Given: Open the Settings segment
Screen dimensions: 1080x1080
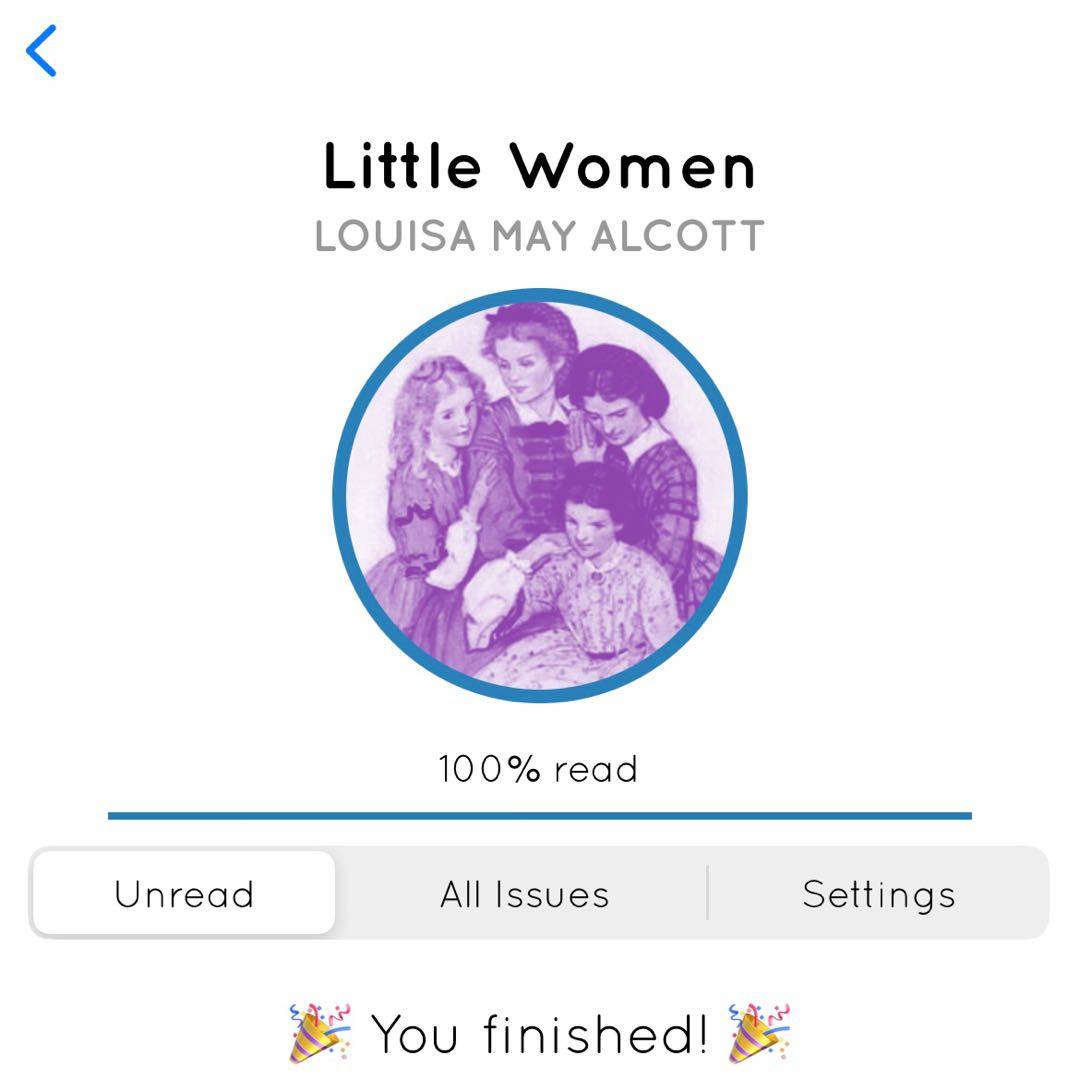Looking at the screenshot, I should coord(879,894).
